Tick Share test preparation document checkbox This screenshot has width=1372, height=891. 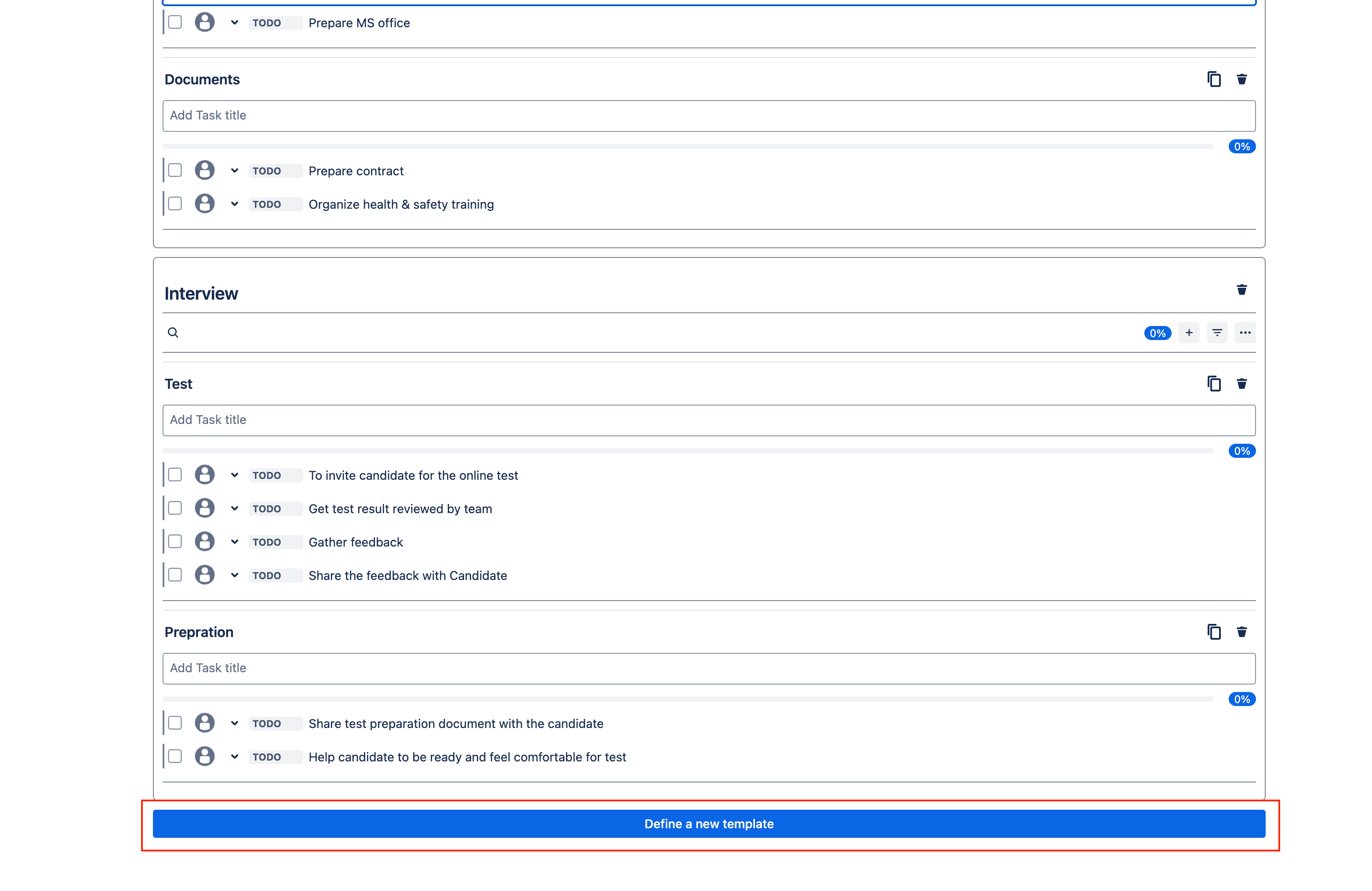(x=175, y=723)
